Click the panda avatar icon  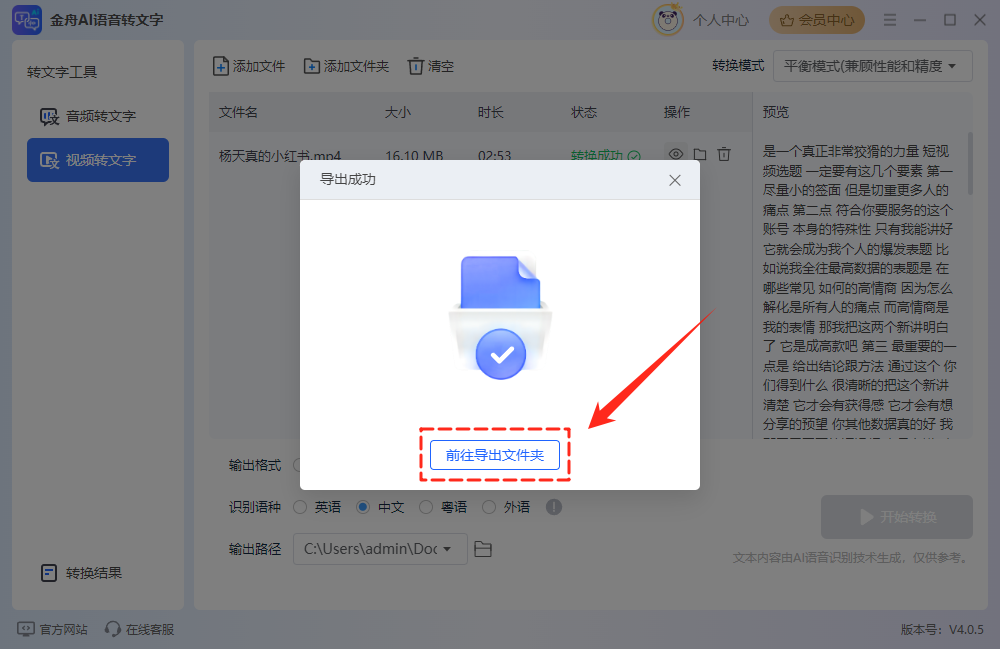pyautogui.click(x=668, y=20)
